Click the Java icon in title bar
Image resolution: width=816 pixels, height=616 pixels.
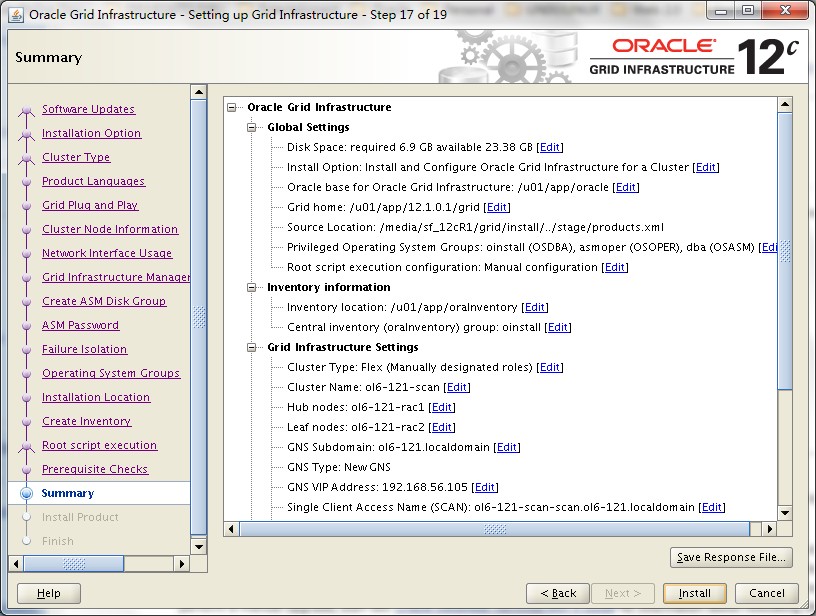[x=16, y=15]
